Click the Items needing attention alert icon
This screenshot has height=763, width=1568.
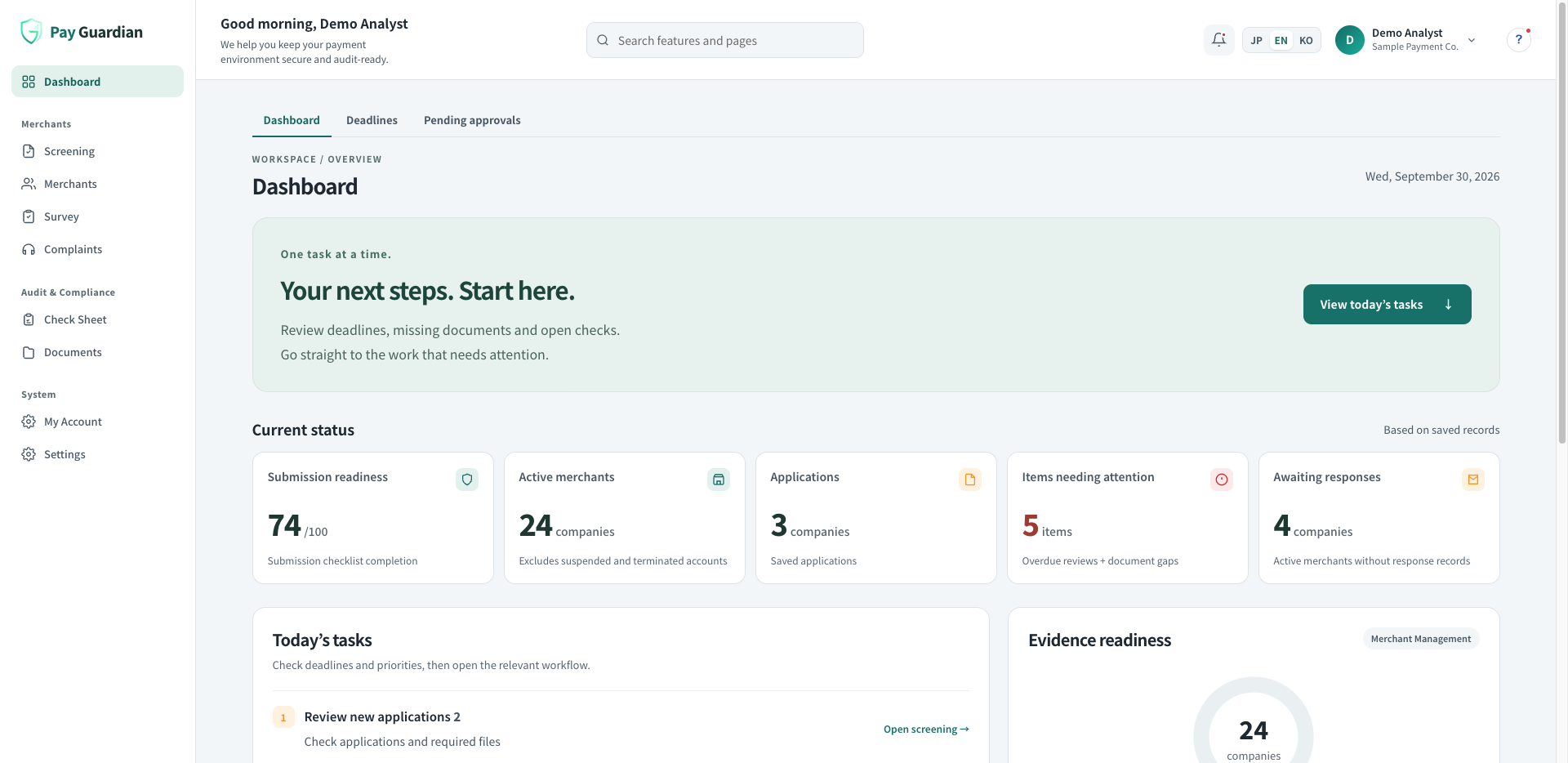1222,480
